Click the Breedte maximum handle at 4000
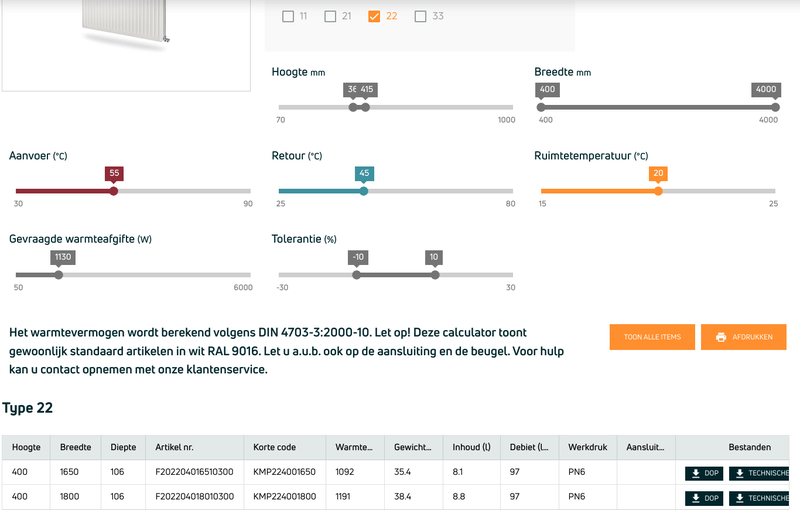The width and height of the screenshot is (800, 510). pos(776,107)
